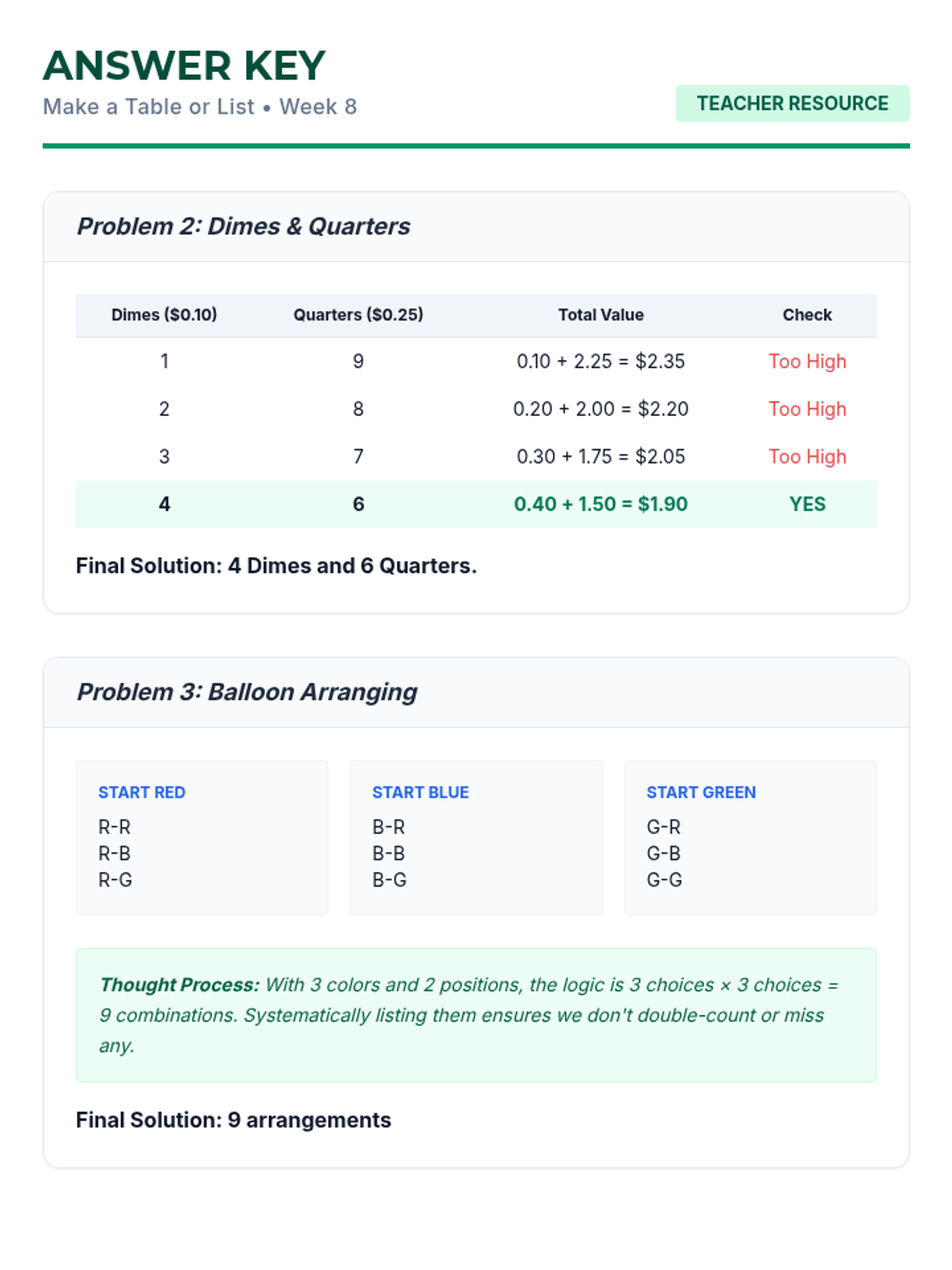Click Final Solution: 9 arrangements text
Screen dimensions: 952x1270
click(233, 1120)
